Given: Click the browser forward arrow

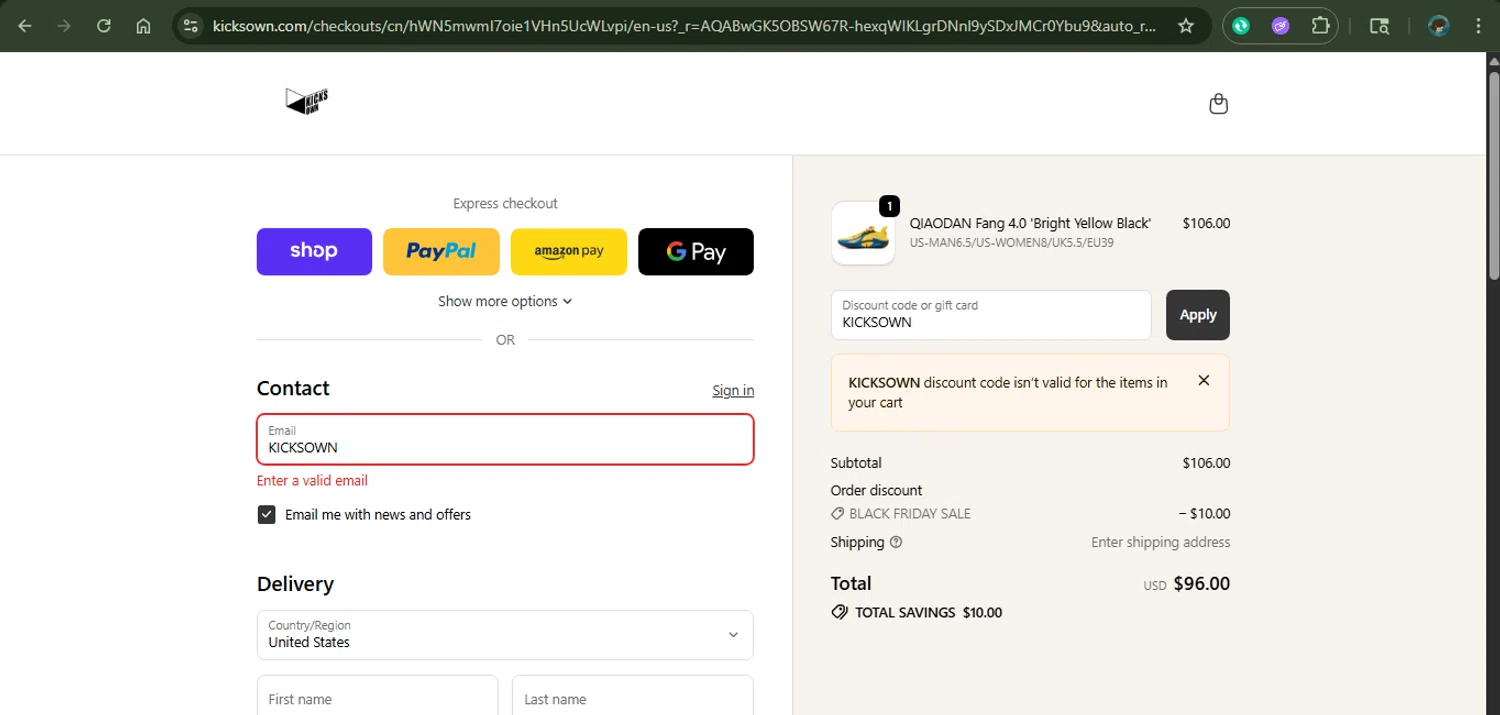Looking at the screenshot, I should coord(64,26).
